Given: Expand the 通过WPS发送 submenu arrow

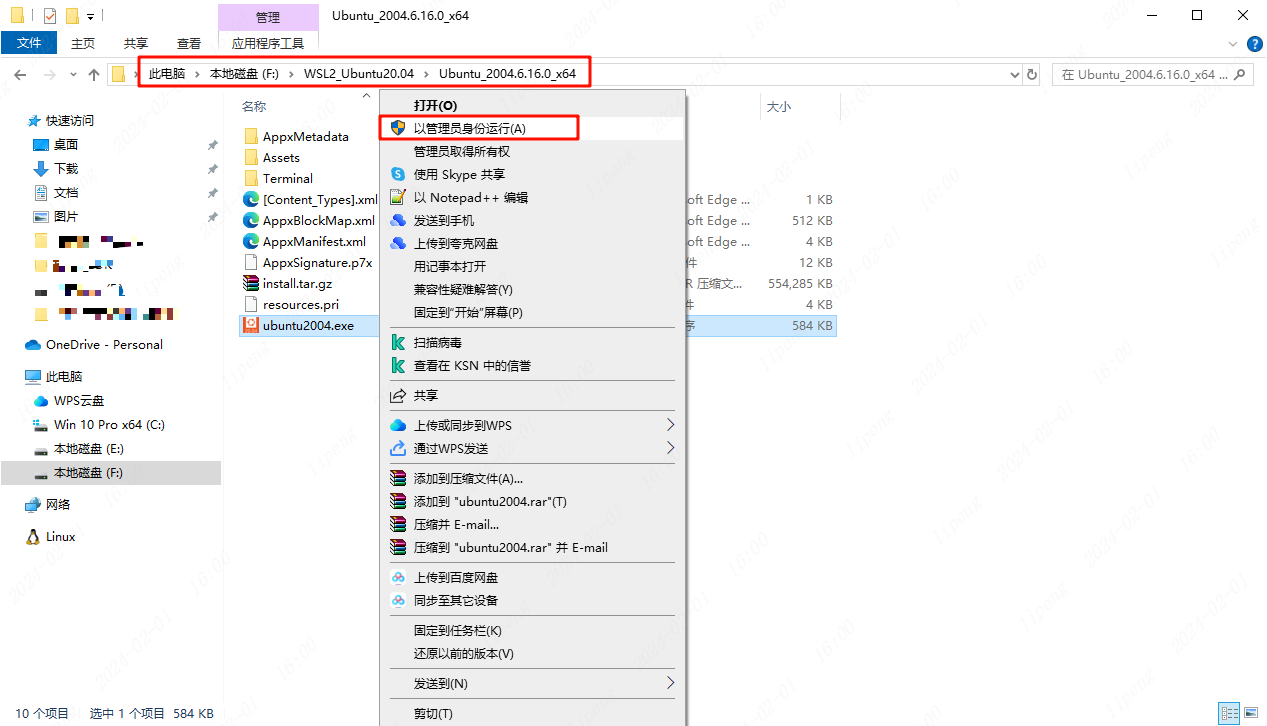Looking at the screenshot, I should point(671,448).
